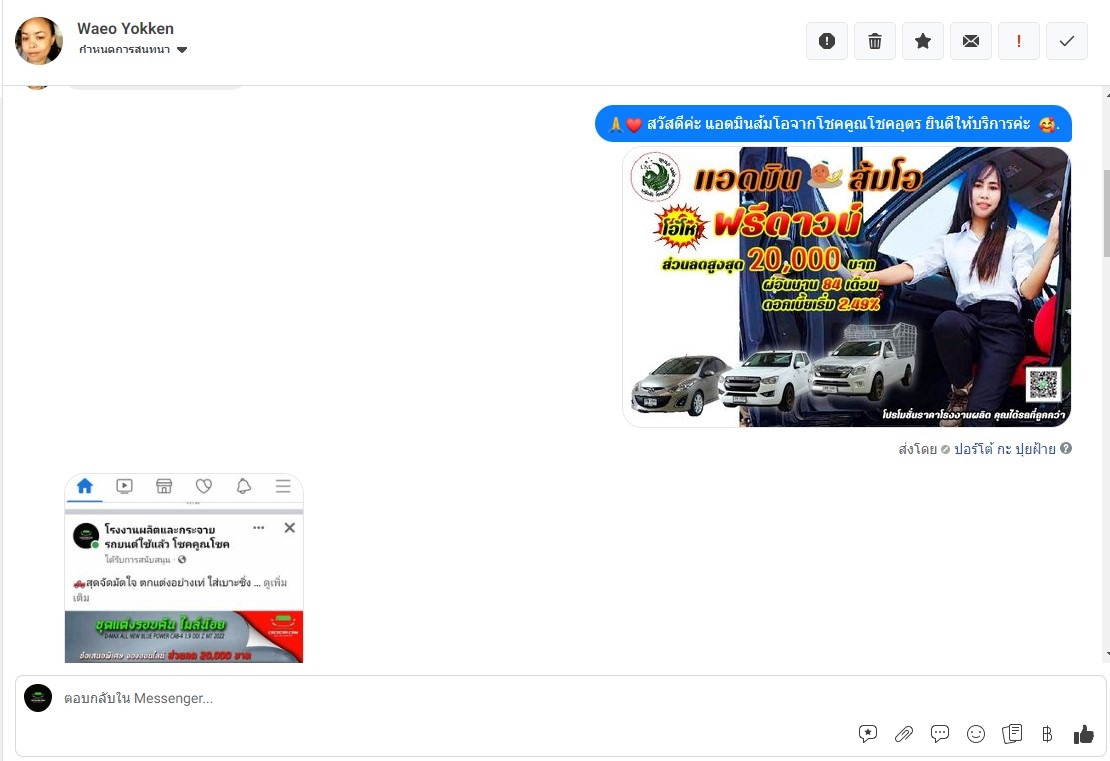
Task: Open saved replies via starred speech bubble
Action: (868, 734)
